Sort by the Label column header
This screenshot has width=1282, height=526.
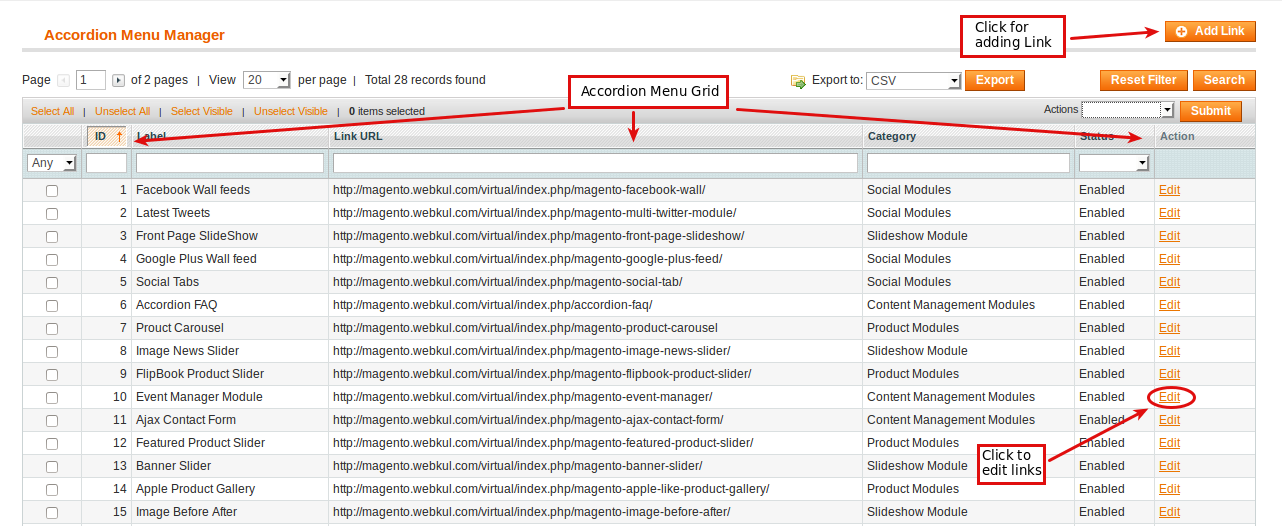point(152,136)
